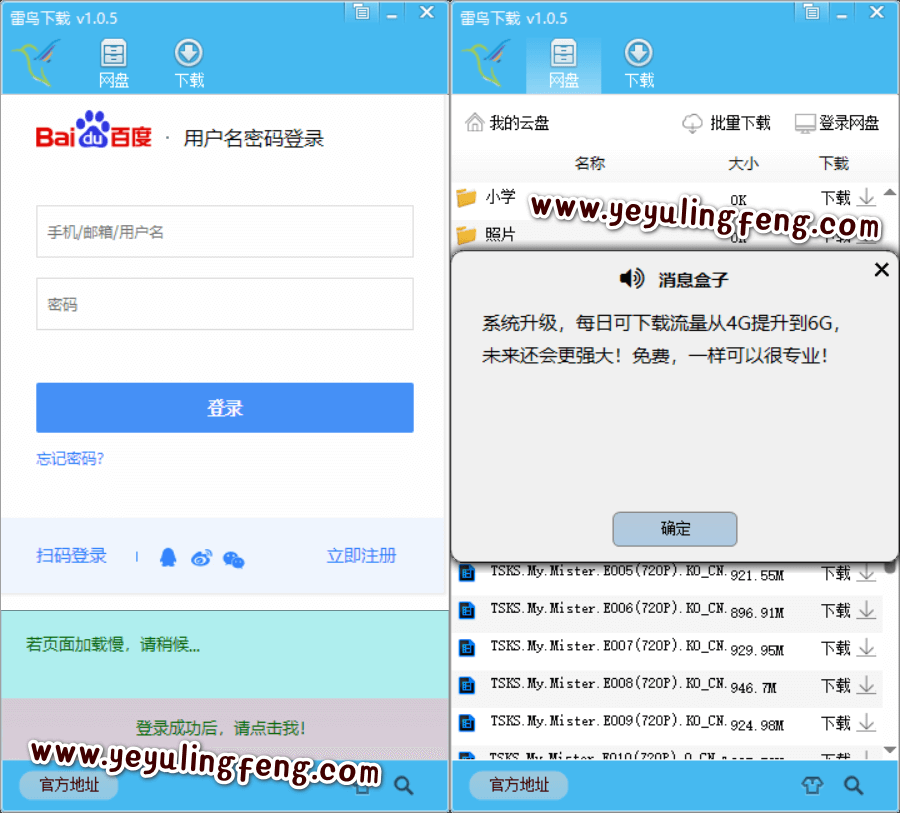Open right window menu icon in title bar
The width and height of the screenshot is (901, 813).
[811, 11]
